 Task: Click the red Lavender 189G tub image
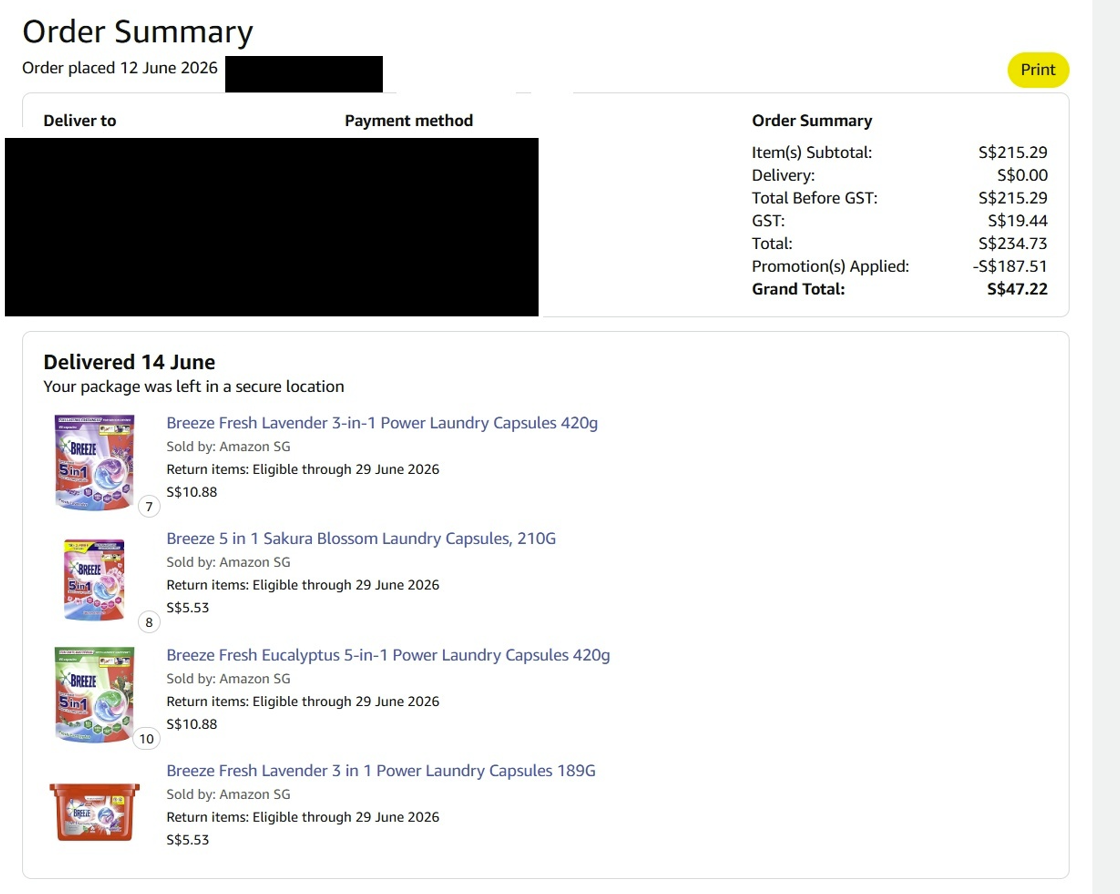pos(94,812)
